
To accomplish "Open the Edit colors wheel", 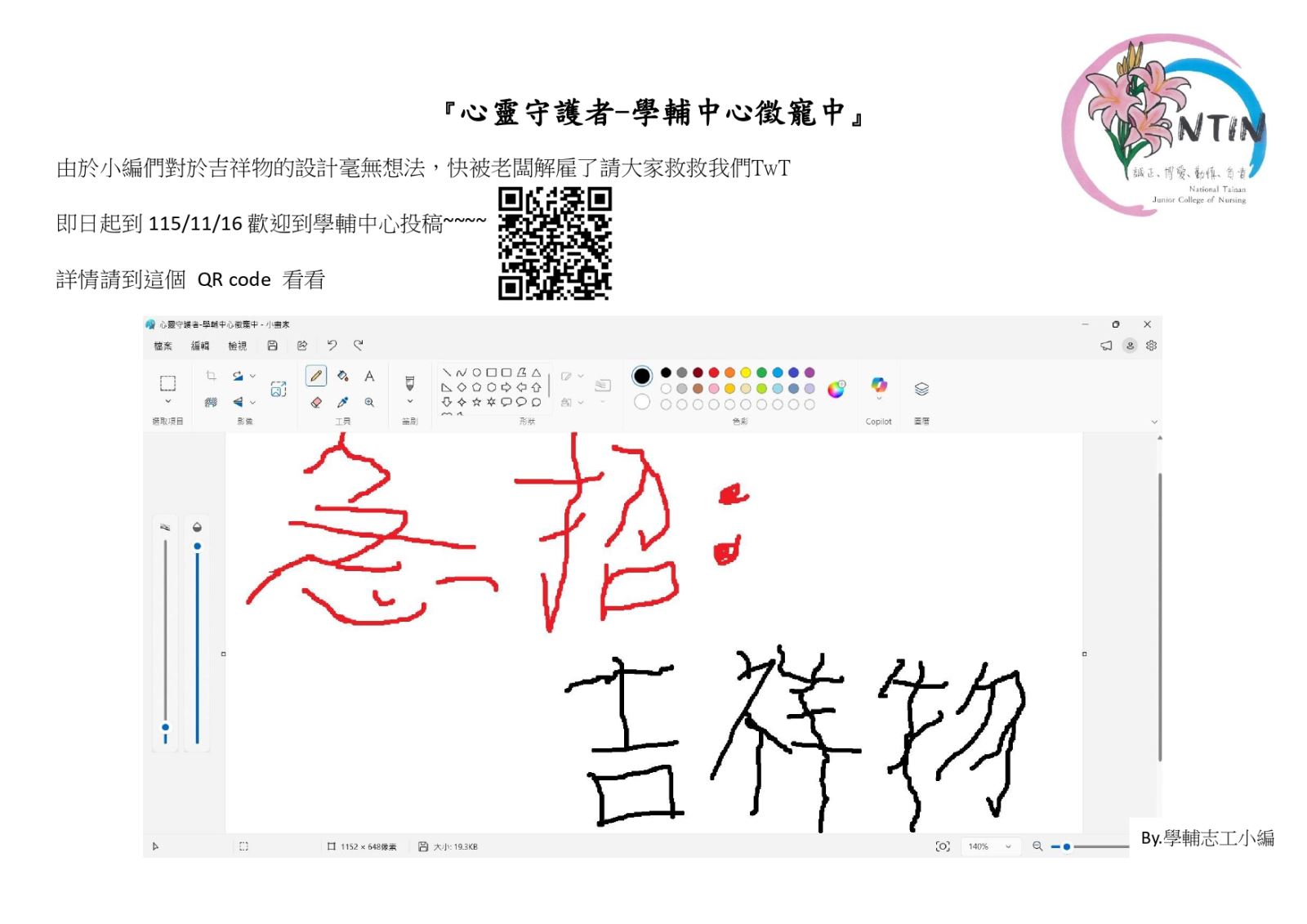I will click(x=836, y=390).
